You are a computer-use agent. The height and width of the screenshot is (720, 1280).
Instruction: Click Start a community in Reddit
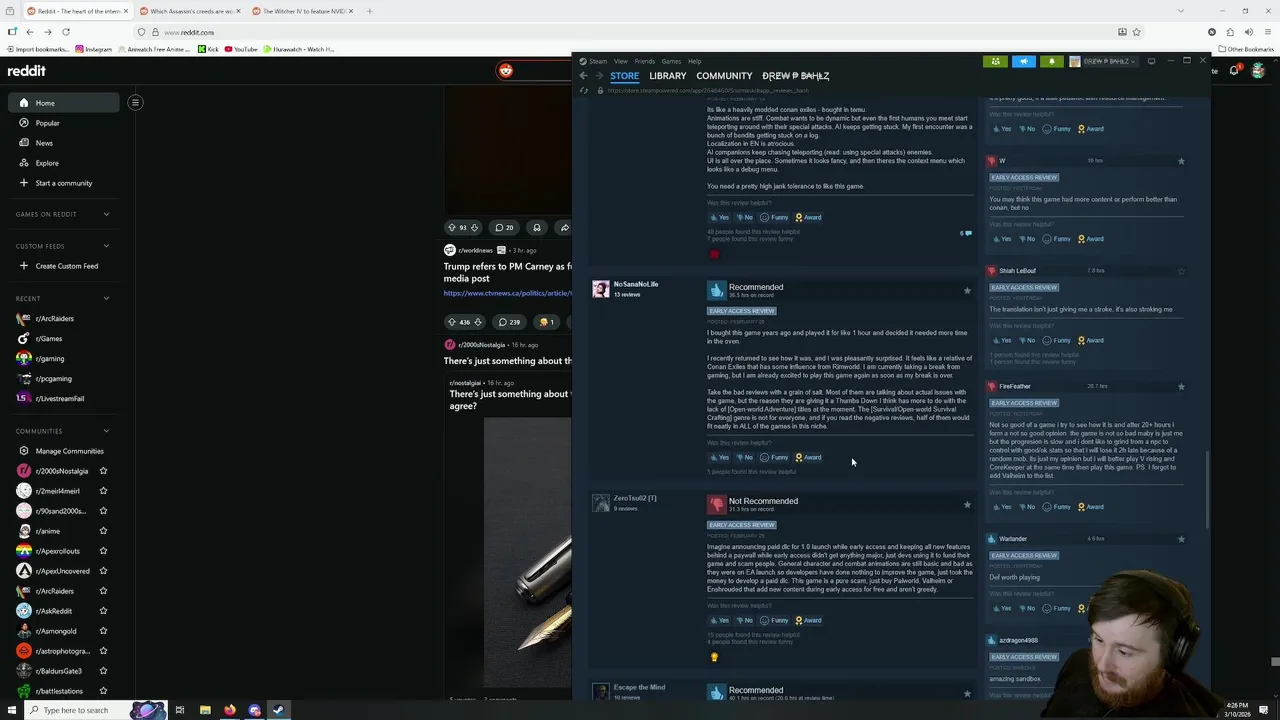pyautogui.click(x=64, y=183)
